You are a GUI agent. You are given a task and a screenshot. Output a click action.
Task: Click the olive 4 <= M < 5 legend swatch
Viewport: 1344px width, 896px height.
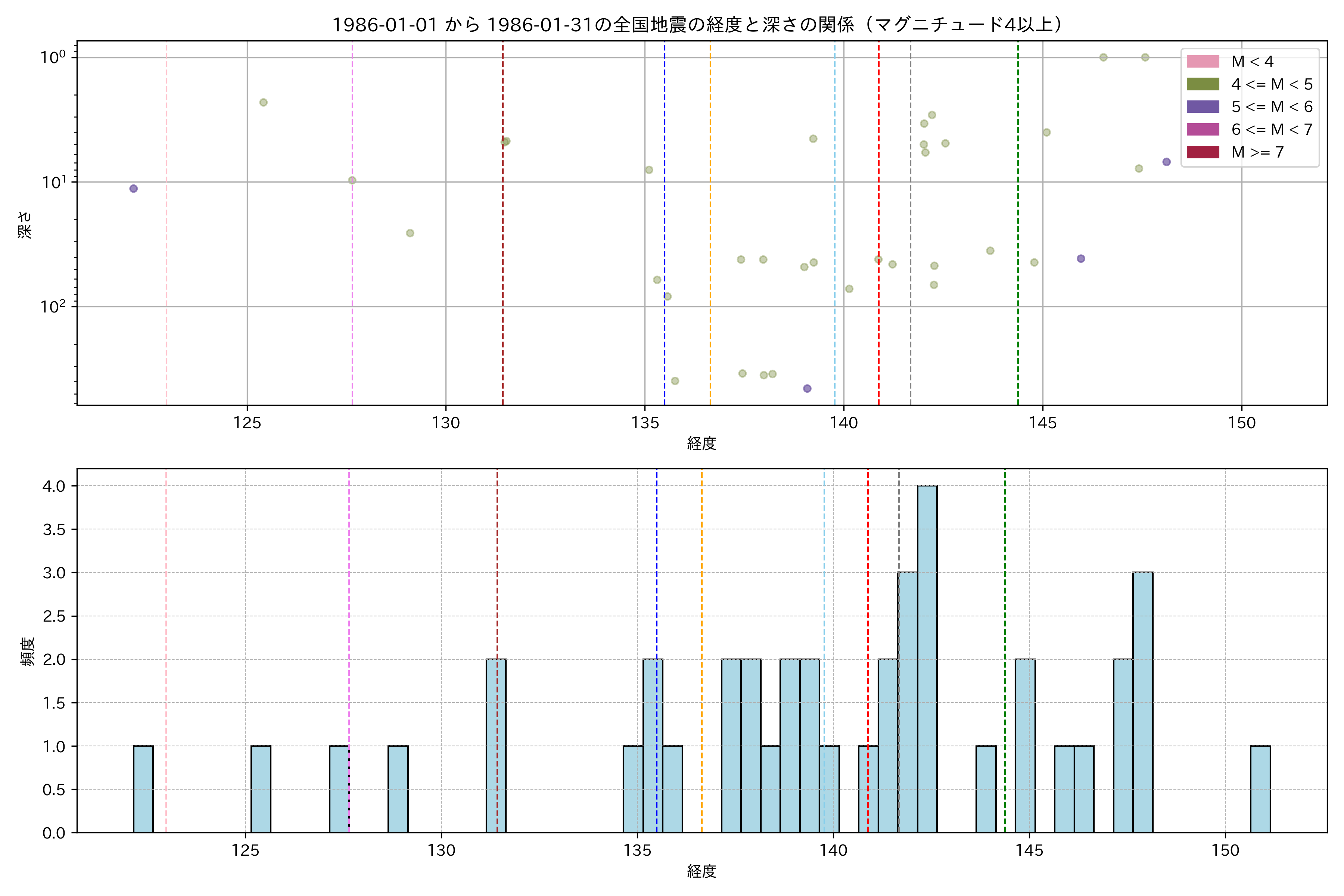[x=1202, y=85]
